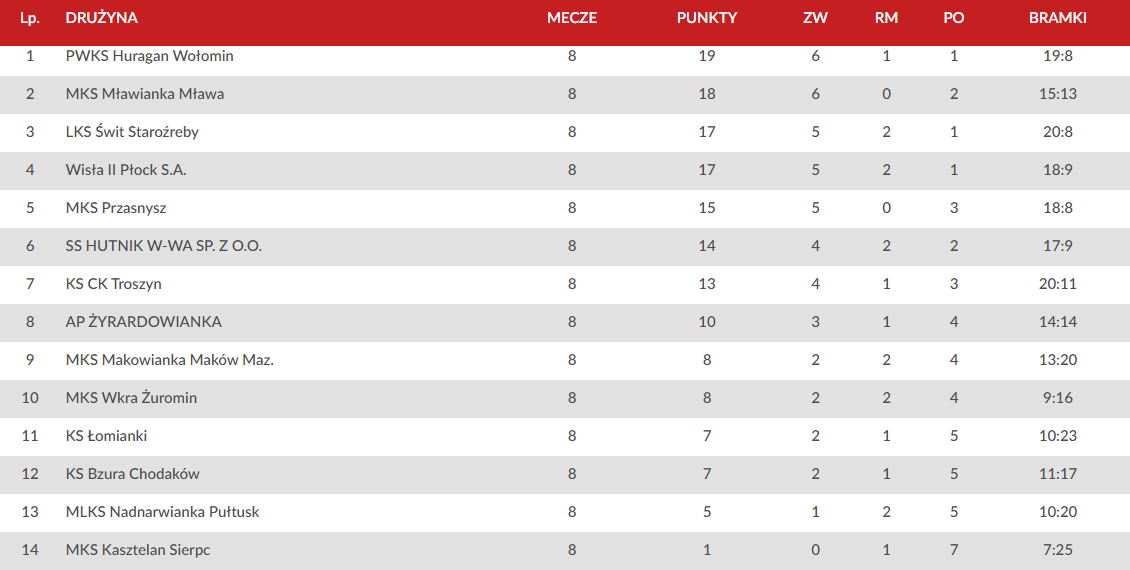This screenshot has width=1130, height=570.
Task: Open MKS Kasztelan Sierpc team
Action: 138,550
